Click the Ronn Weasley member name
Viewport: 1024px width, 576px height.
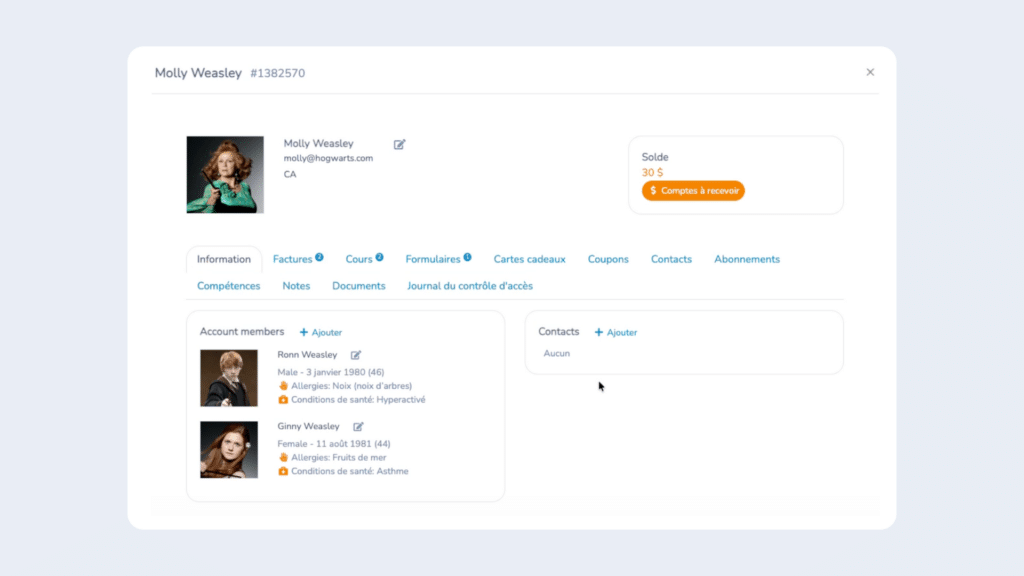pyautogui.click(x=308, y=355)
